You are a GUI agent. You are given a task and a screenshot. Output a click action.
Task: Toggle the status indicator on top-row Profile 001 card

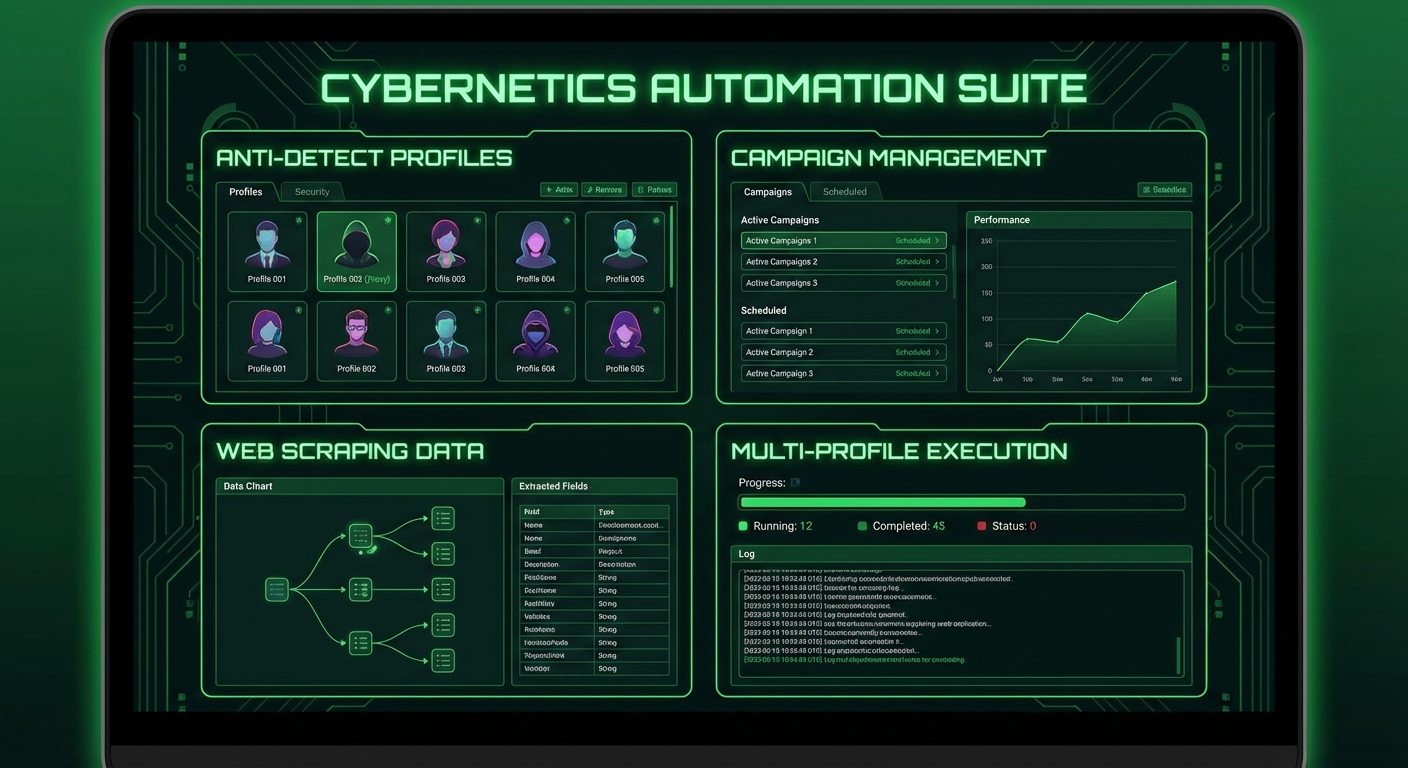coord(298,221)
